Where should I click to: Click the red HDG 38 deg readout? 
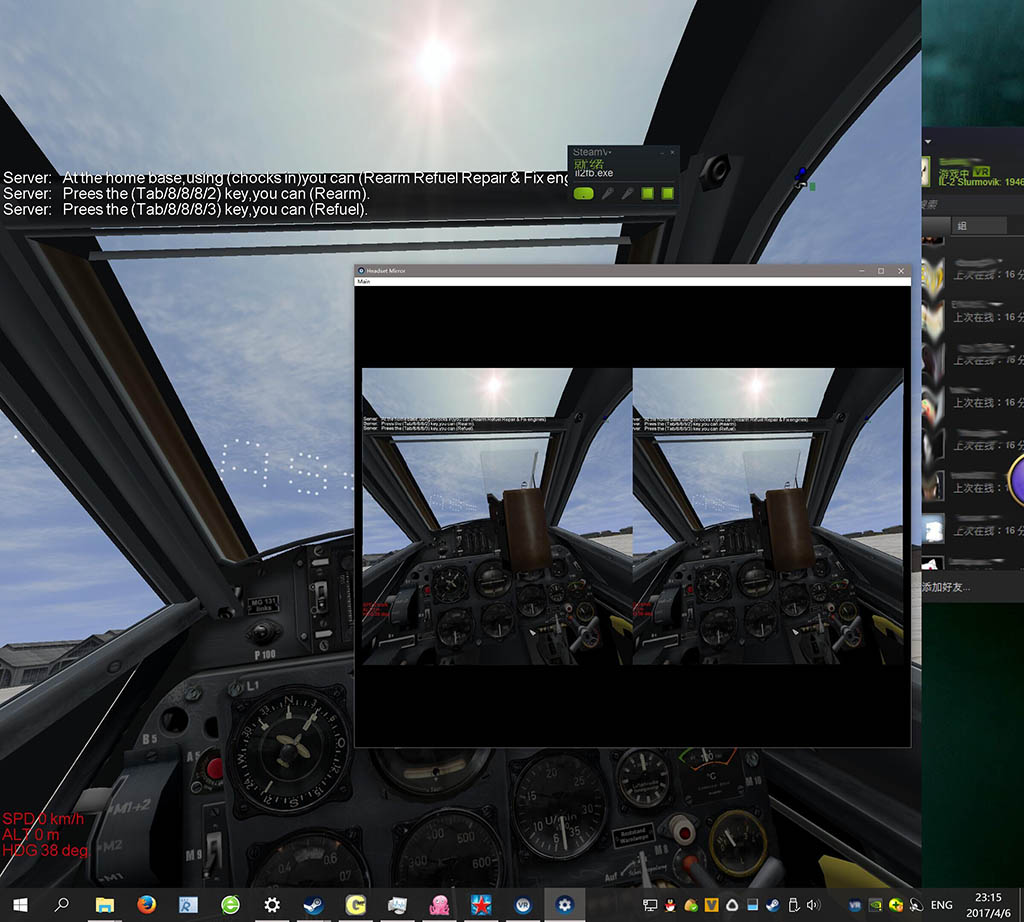point(46,850)
